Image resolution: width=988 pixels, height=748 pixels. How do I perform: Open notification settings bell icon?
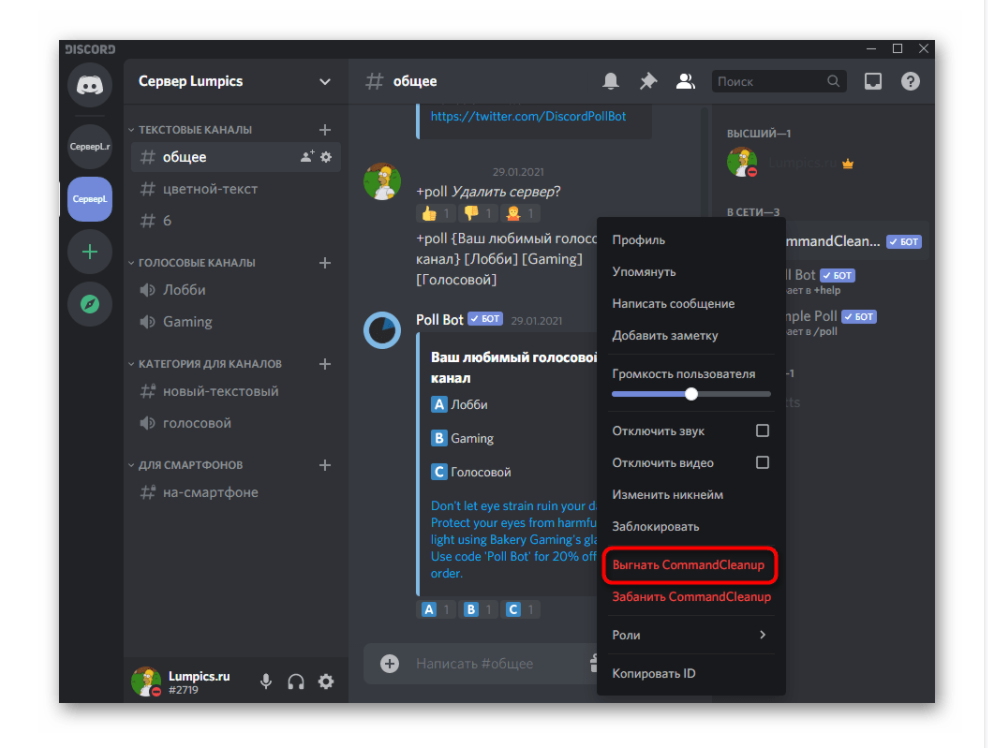coord(610,82)
